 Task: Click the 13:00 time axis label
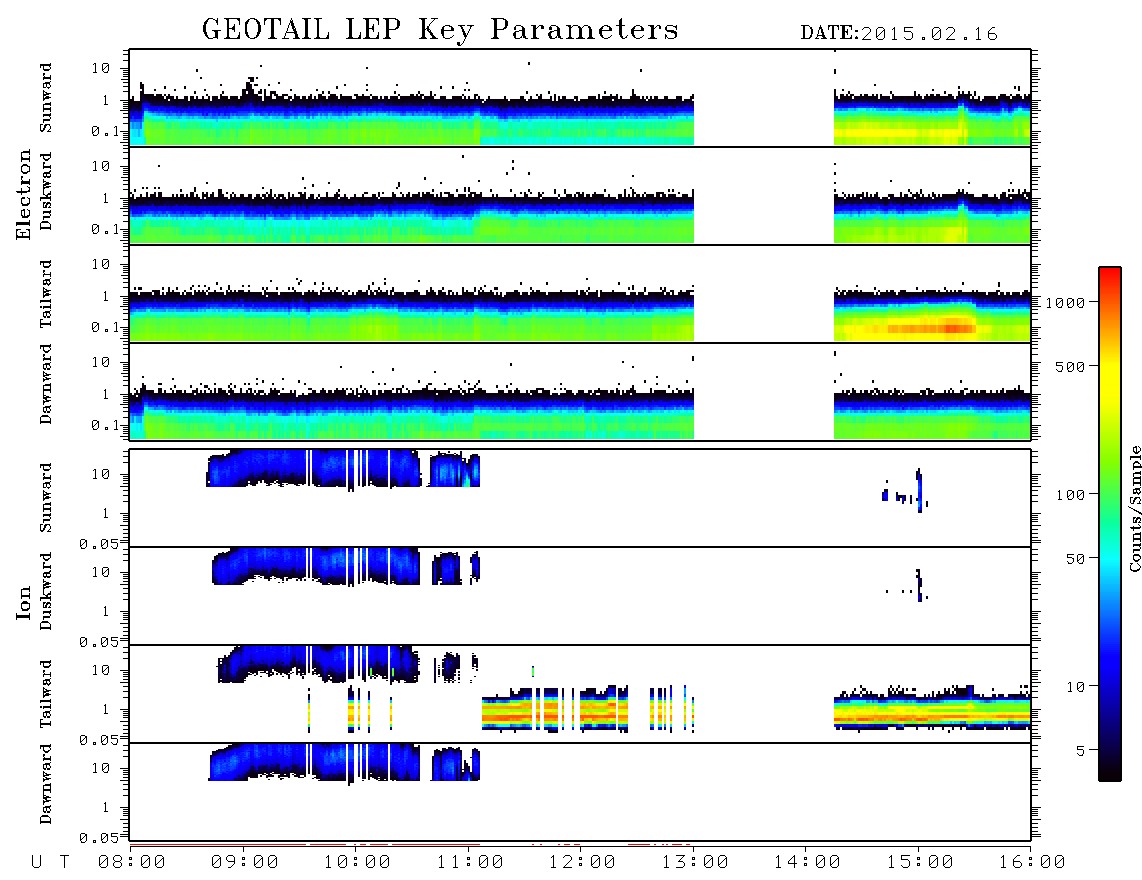click(695, 863)
